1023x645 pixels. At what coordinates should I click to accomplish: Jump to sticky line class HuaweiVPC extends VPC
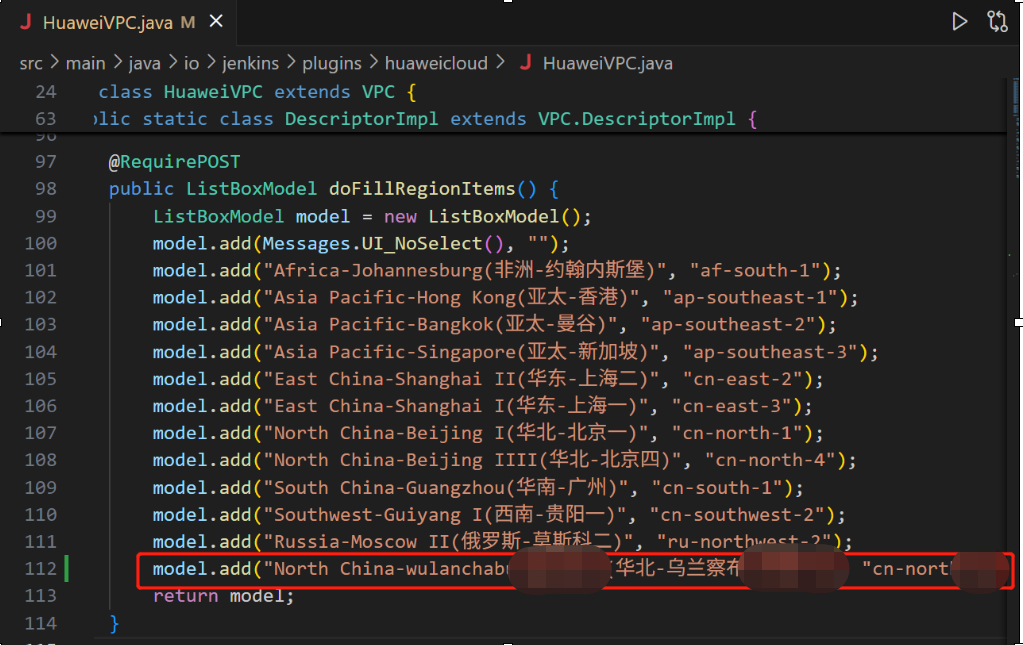258,92
